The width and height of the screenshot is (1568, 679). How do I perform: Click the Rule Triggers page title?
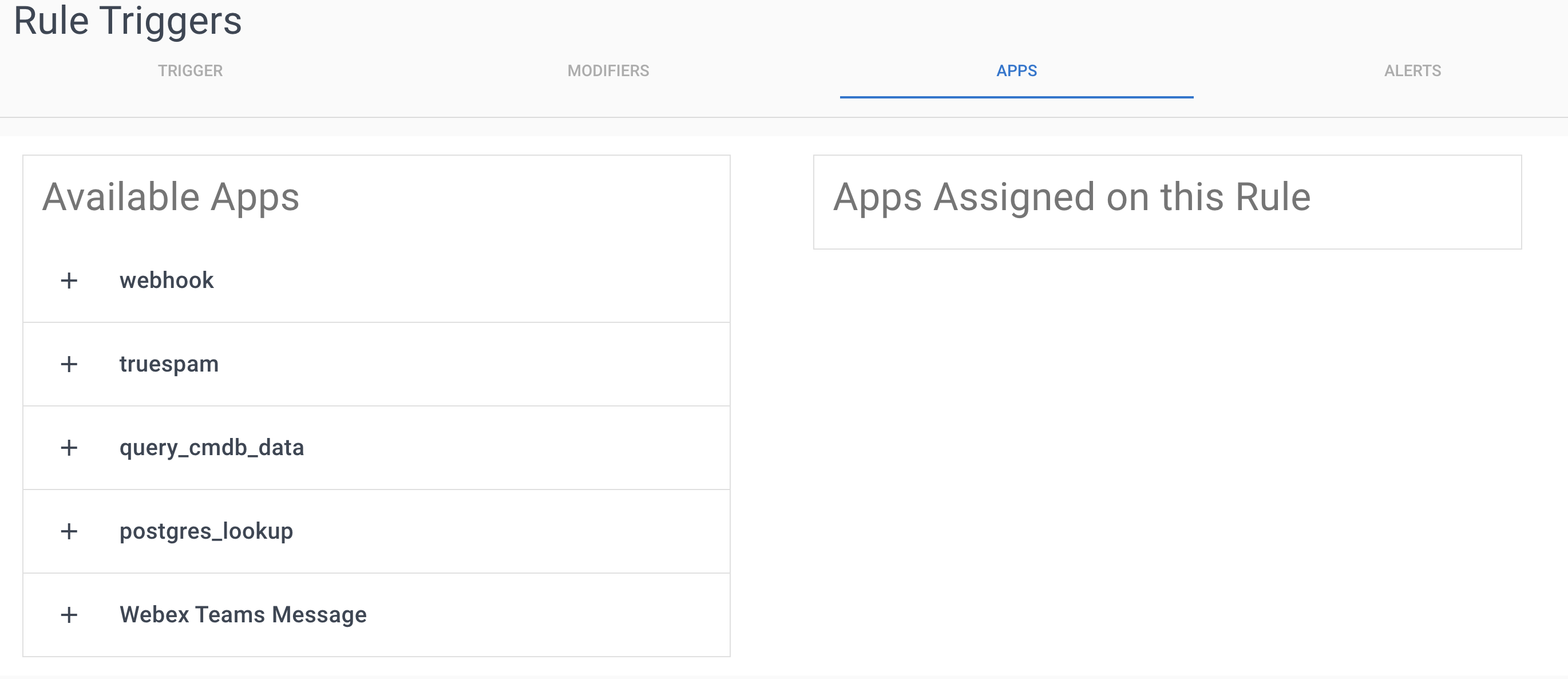coord(129,22)
